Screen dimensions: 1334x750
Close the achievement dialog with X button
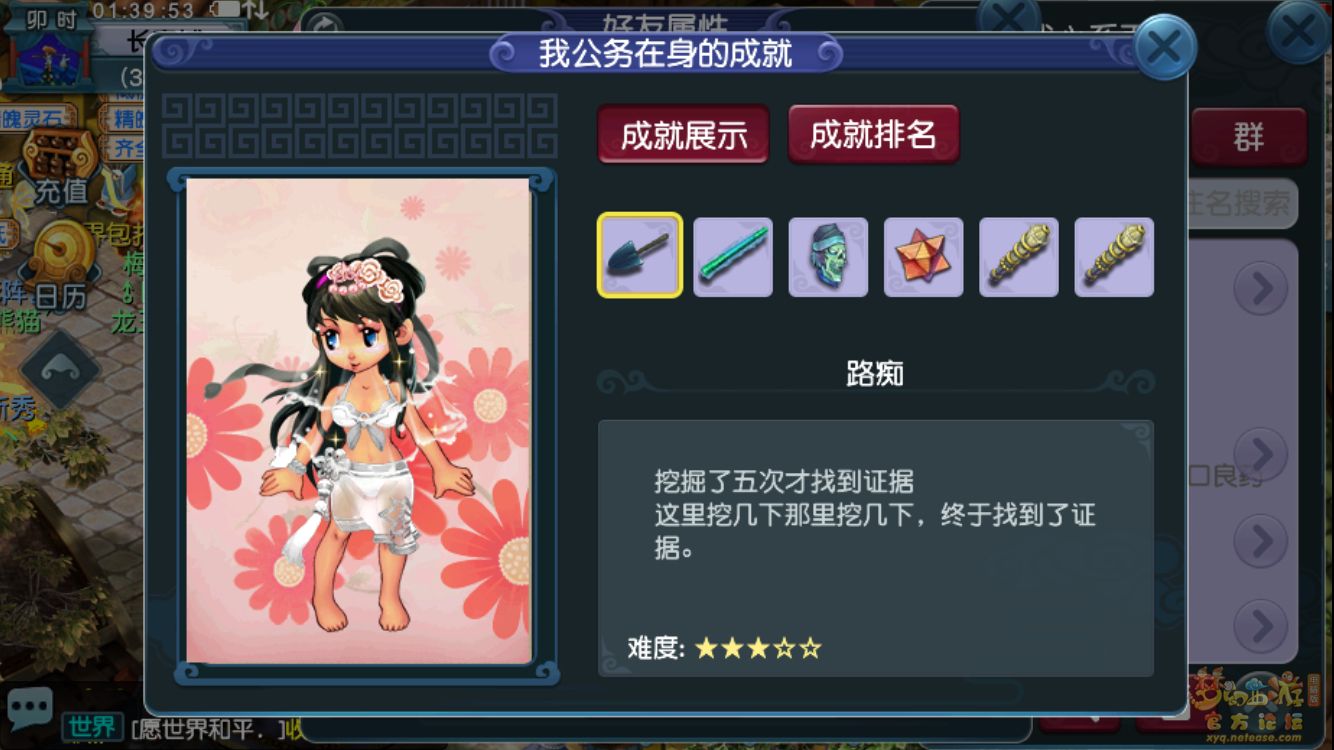[1165, 47]
